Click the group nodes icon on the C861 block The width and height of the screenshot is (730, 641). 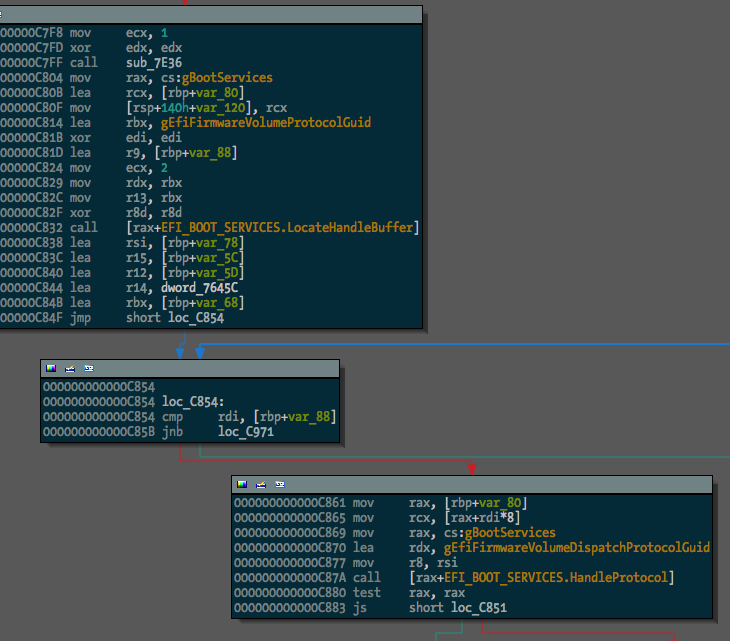point(280,485)
